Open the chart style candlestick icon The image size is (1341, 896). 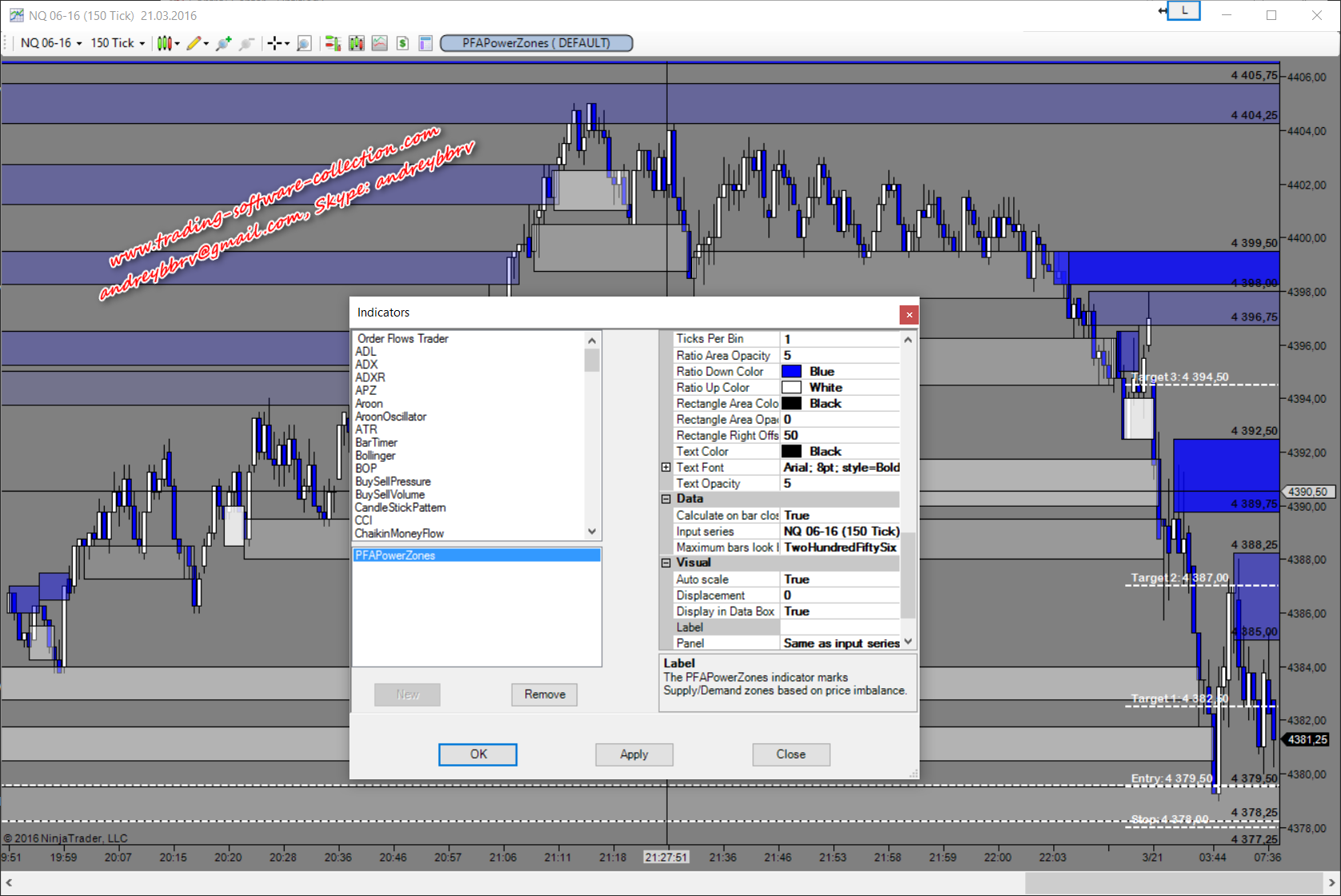coord(164,43)
